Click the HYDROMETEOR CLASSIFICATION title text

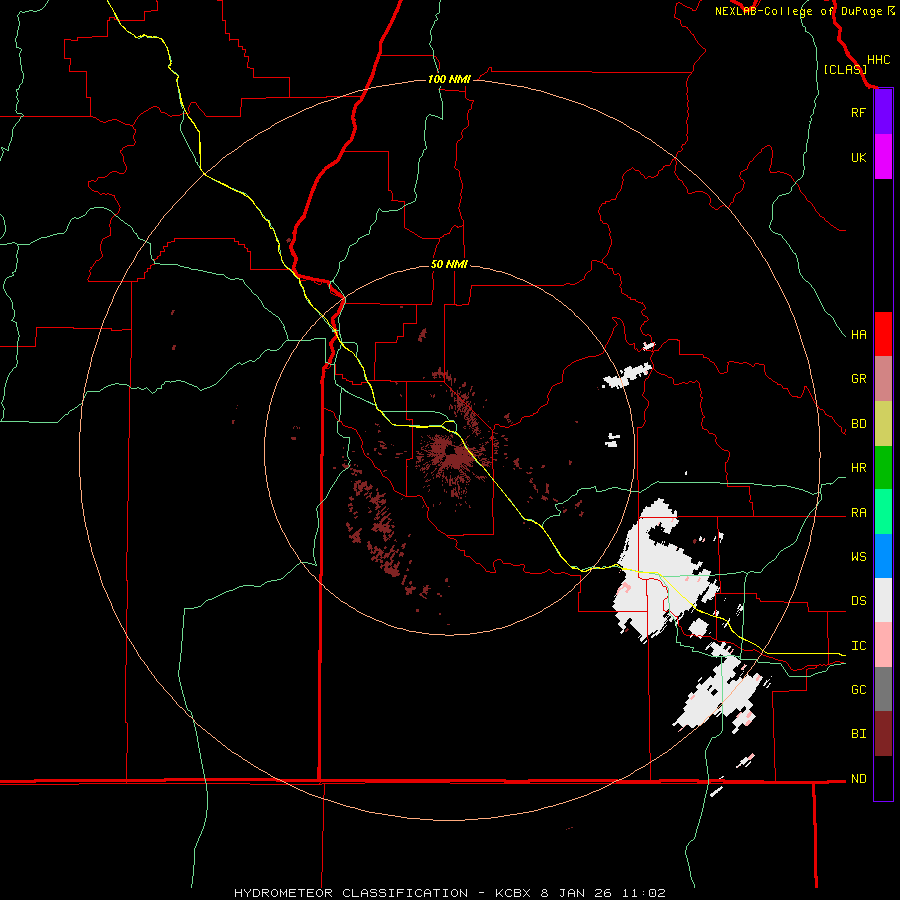[x=351, y=893]
